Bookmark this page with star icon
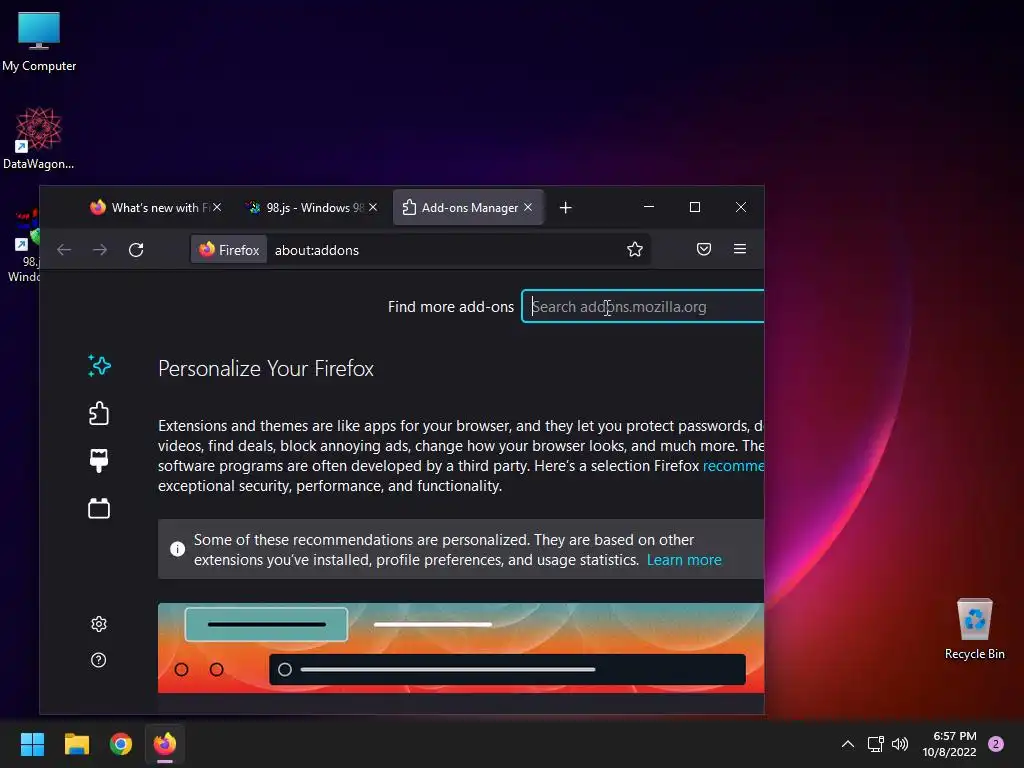 (635, 249)
